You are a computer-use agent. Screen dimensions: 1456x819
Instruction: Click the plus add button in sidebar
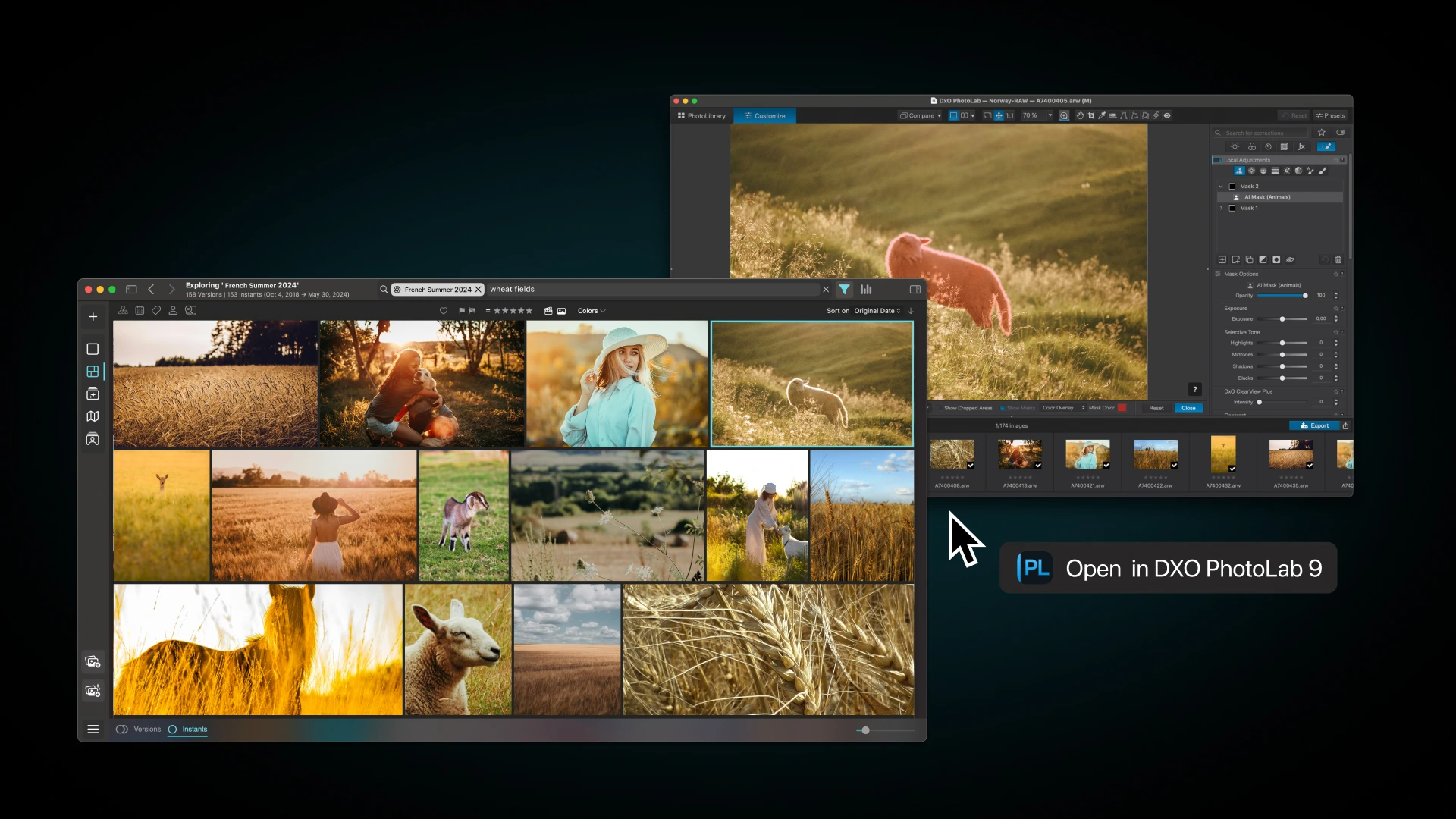pyautogui.click(x=93, y=317)
